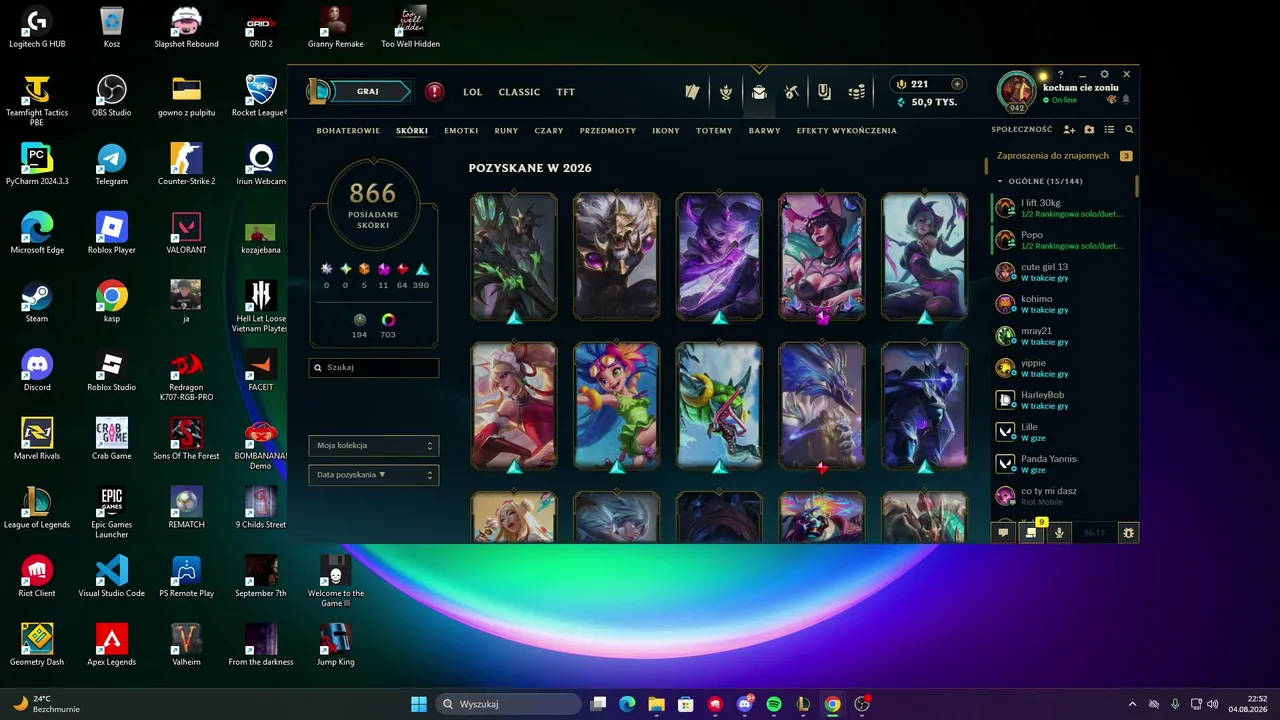Screen dimensions: 1280x720
Task: Open the Challenges crest icon in top bar
Action: (726, 92)
